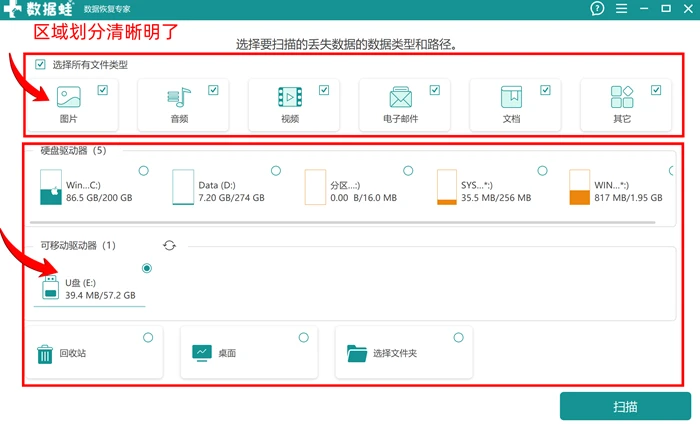Toggle the 选择所有文件类型 checkbox

[x=40, y=64]
